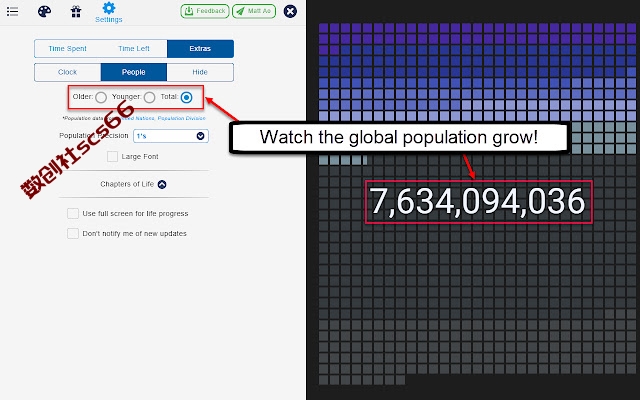Select the Older radio button

click(101, 97)
